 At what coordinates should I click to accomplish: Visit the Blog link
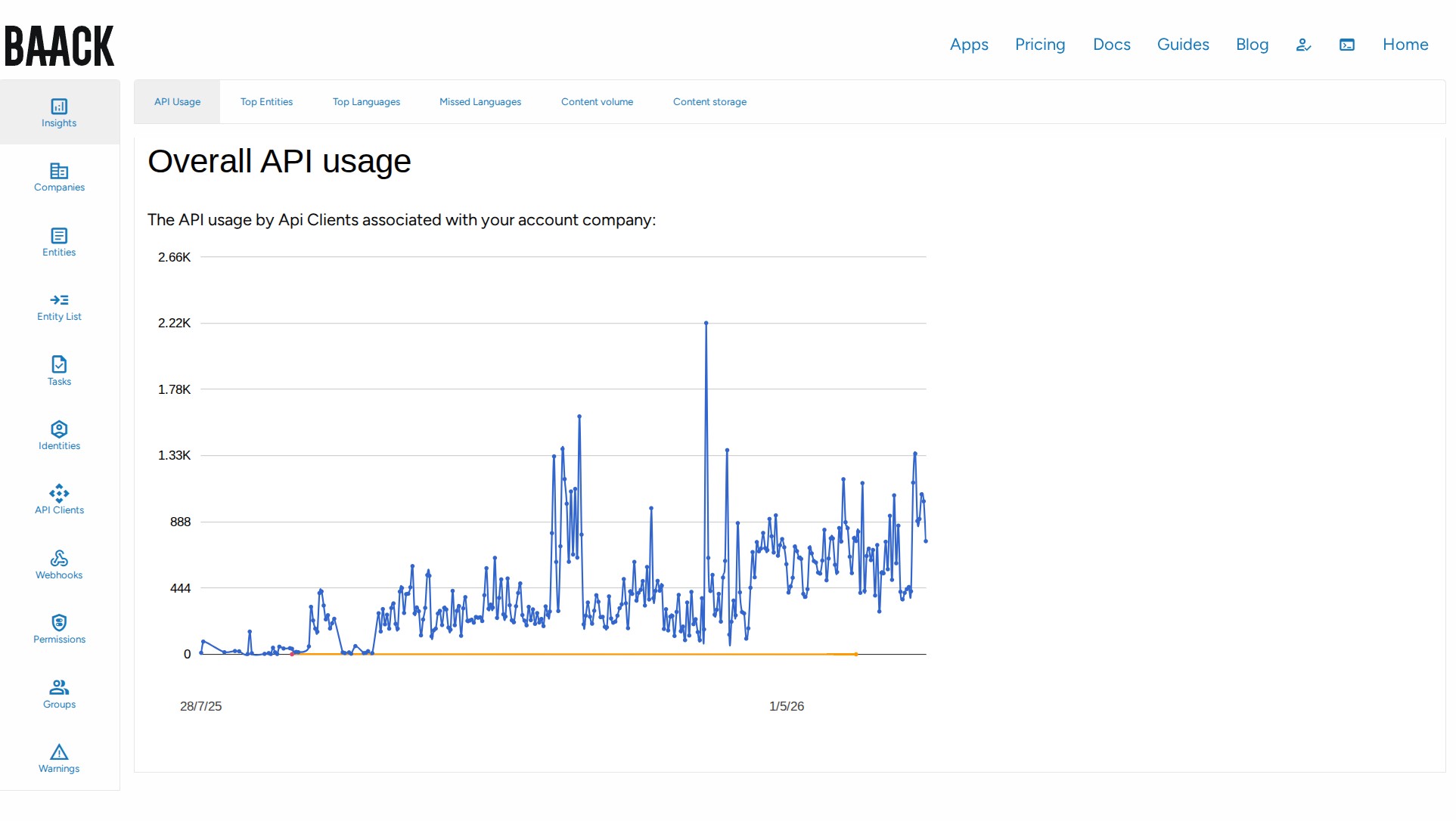[1252, 45]
